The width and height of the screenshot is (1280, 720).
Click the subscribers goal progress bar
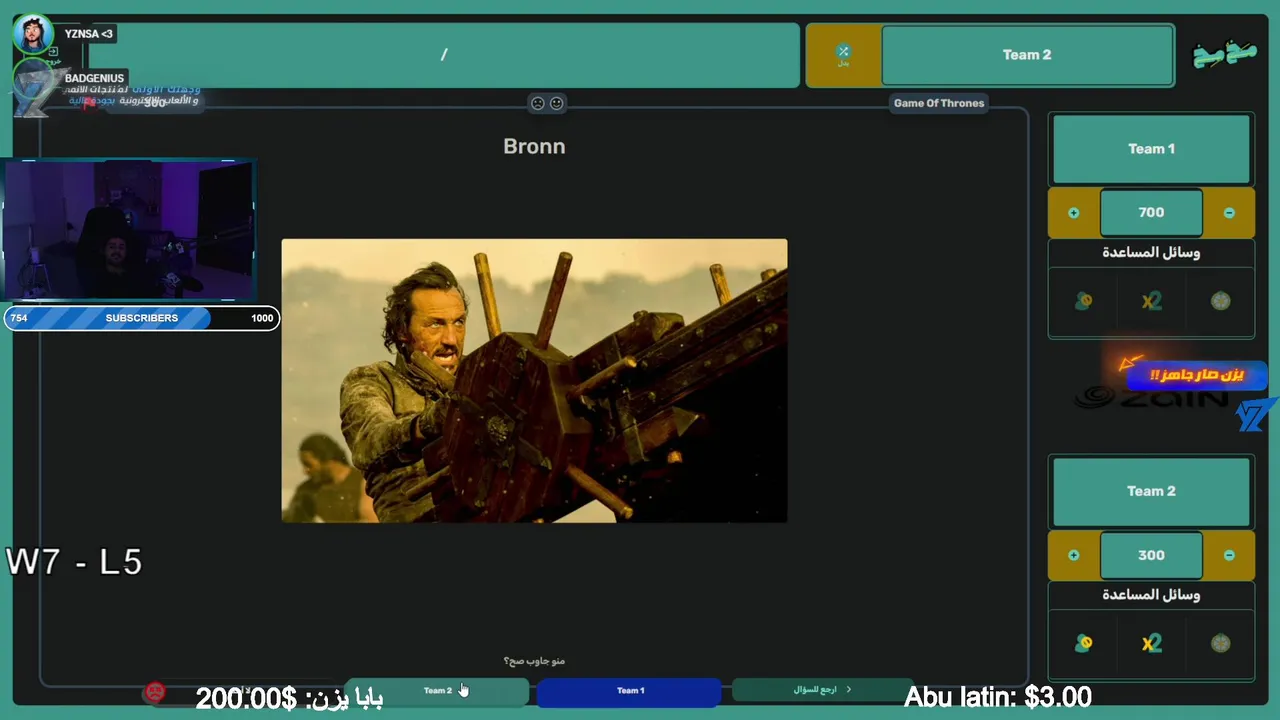pyautogui.click(x=141, y=318)
